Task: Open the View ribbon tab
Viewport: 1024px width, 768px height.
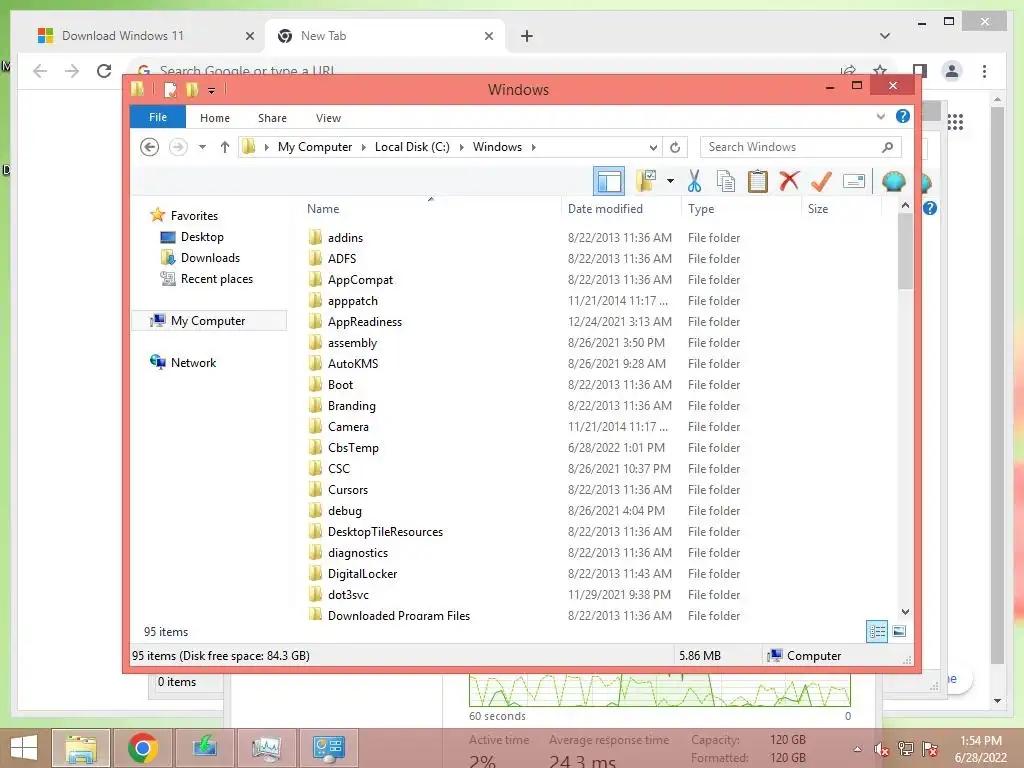Action: point(328,118)
